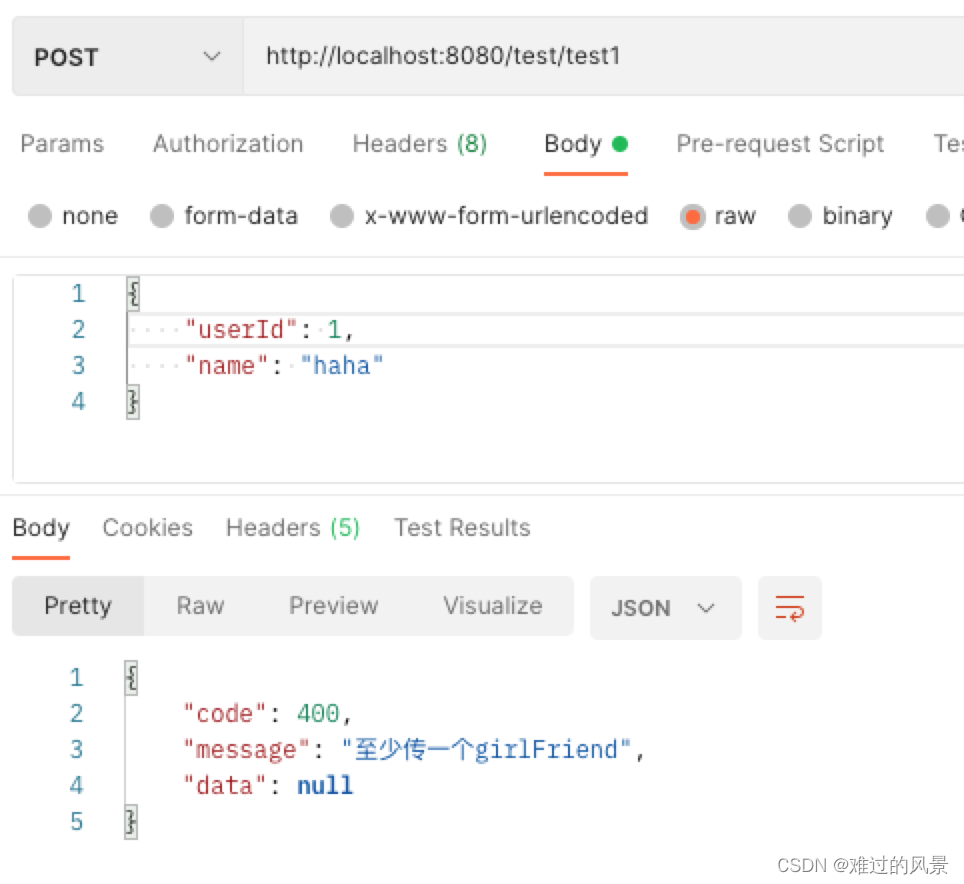Open Test Results tab

[462, 528]
